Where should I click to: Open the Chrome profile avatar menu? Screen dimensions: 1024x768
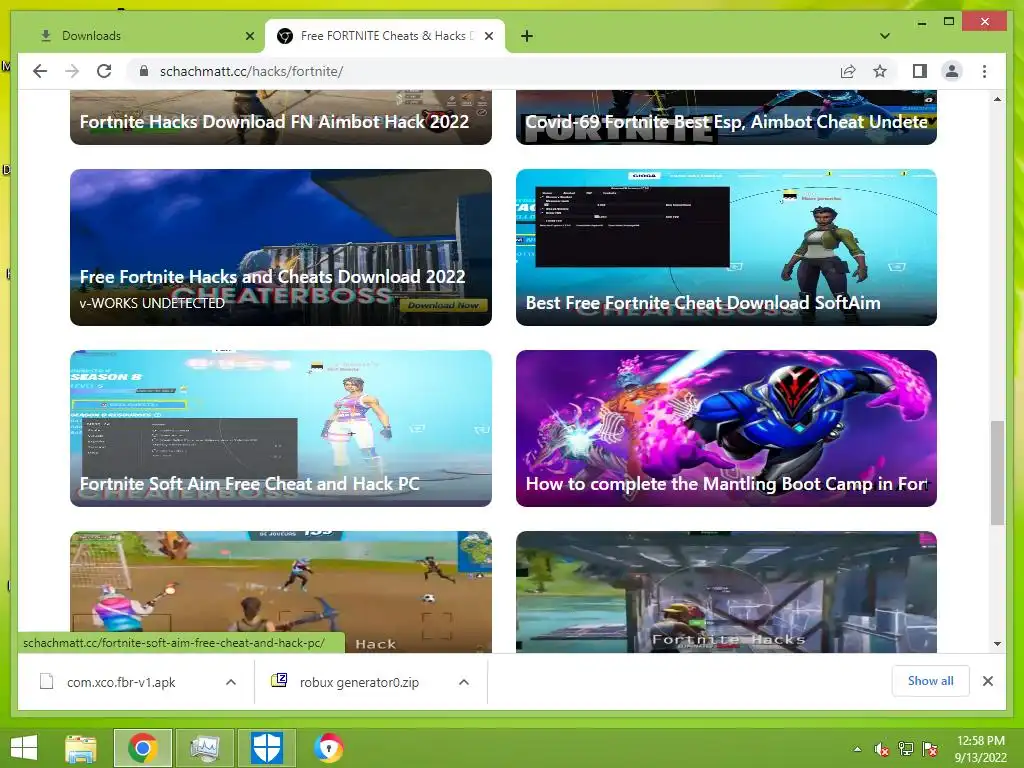pos(952,71)
